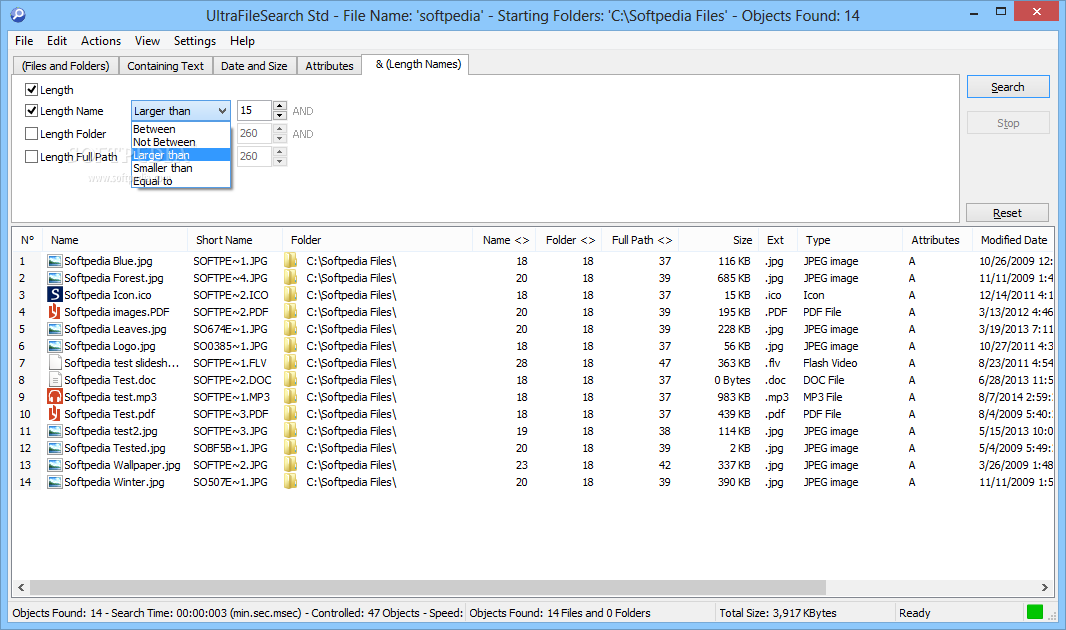
Task: Increase the Length Name value with up arrow
Action: pyautogui.click(x=279, y=106)
